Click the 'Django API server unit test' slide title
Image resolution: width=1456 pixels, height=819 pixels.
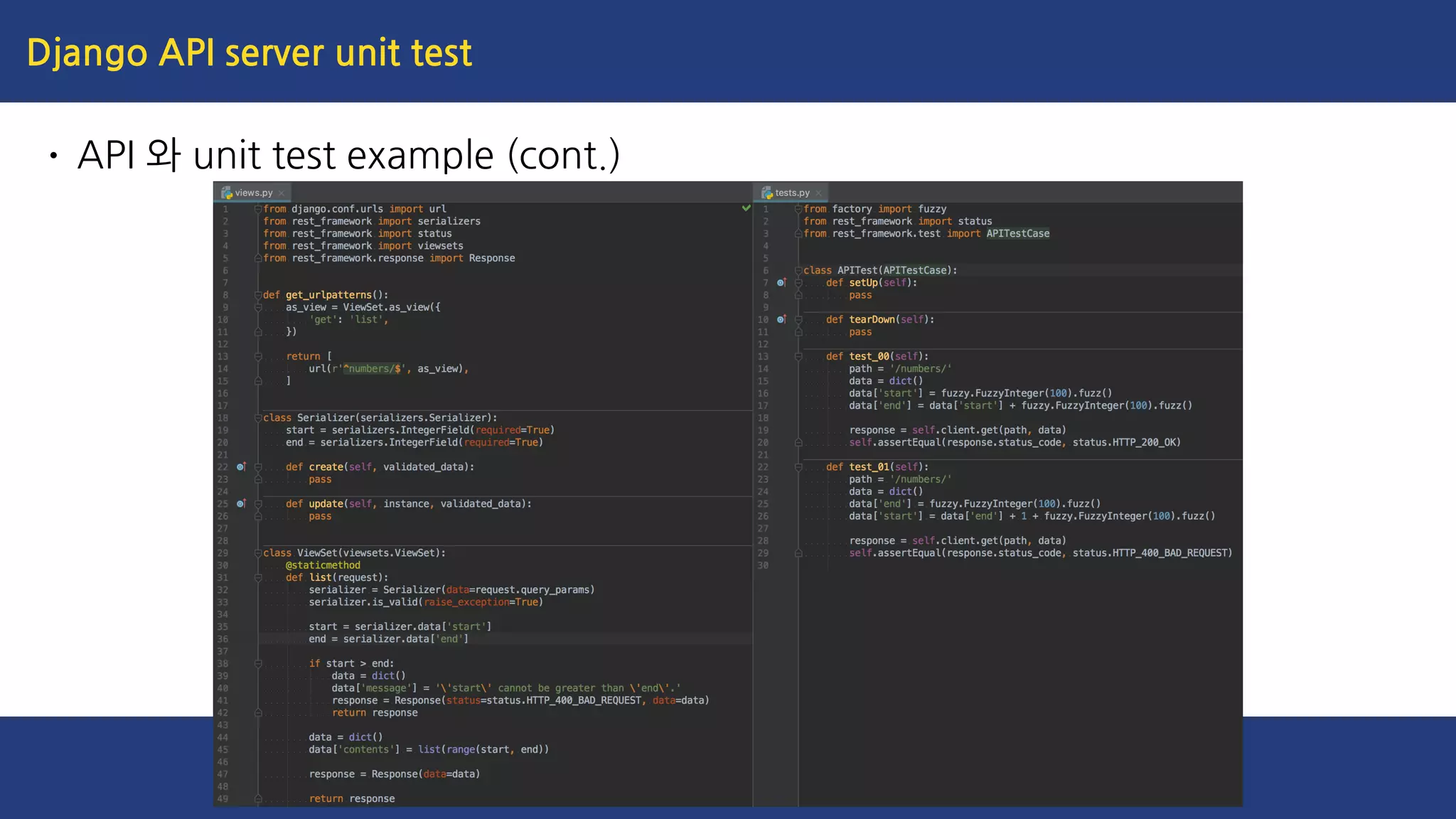pos(250,53)
